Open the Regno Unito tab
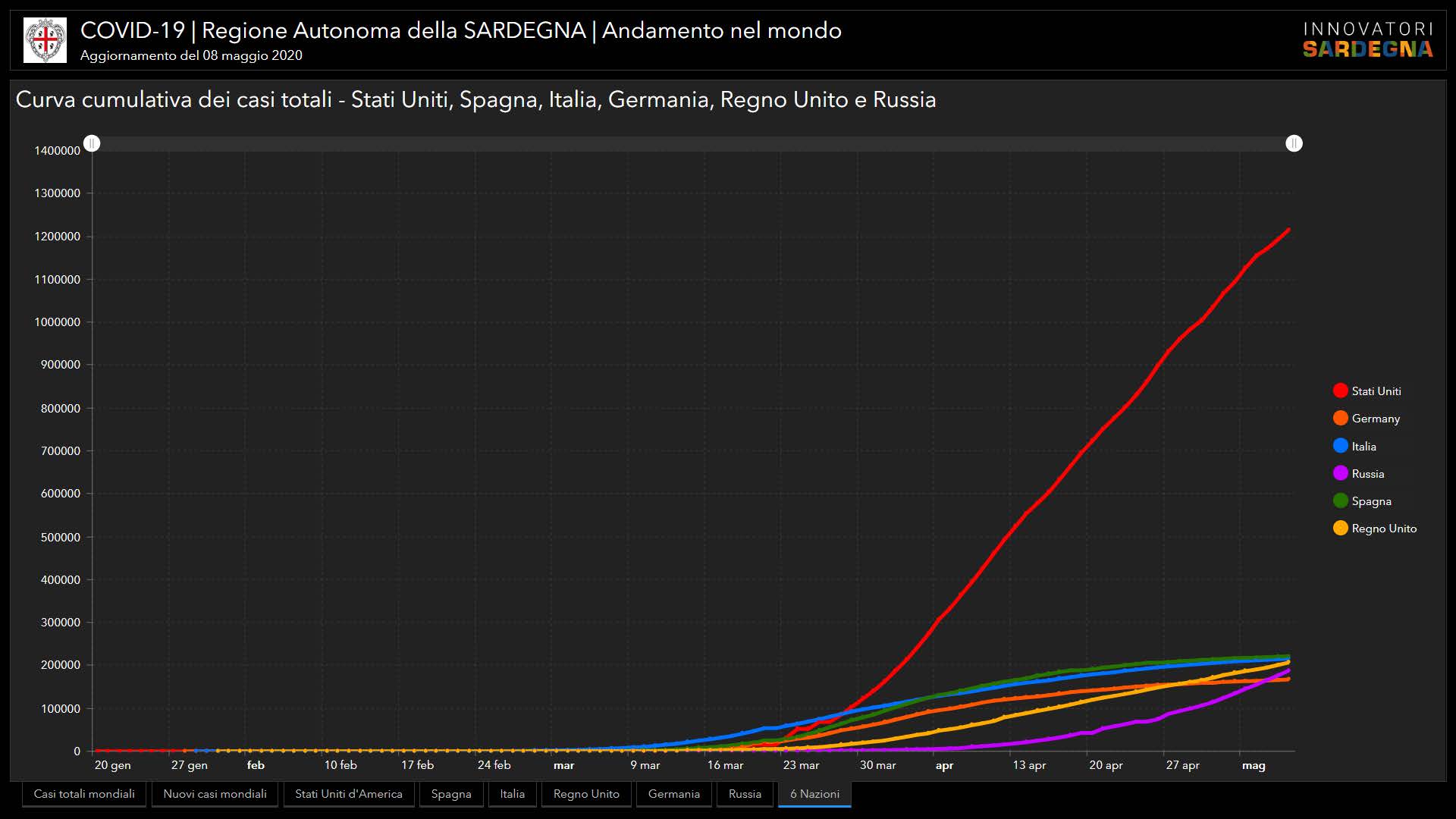1456x819 pixels. click(586, 794)
